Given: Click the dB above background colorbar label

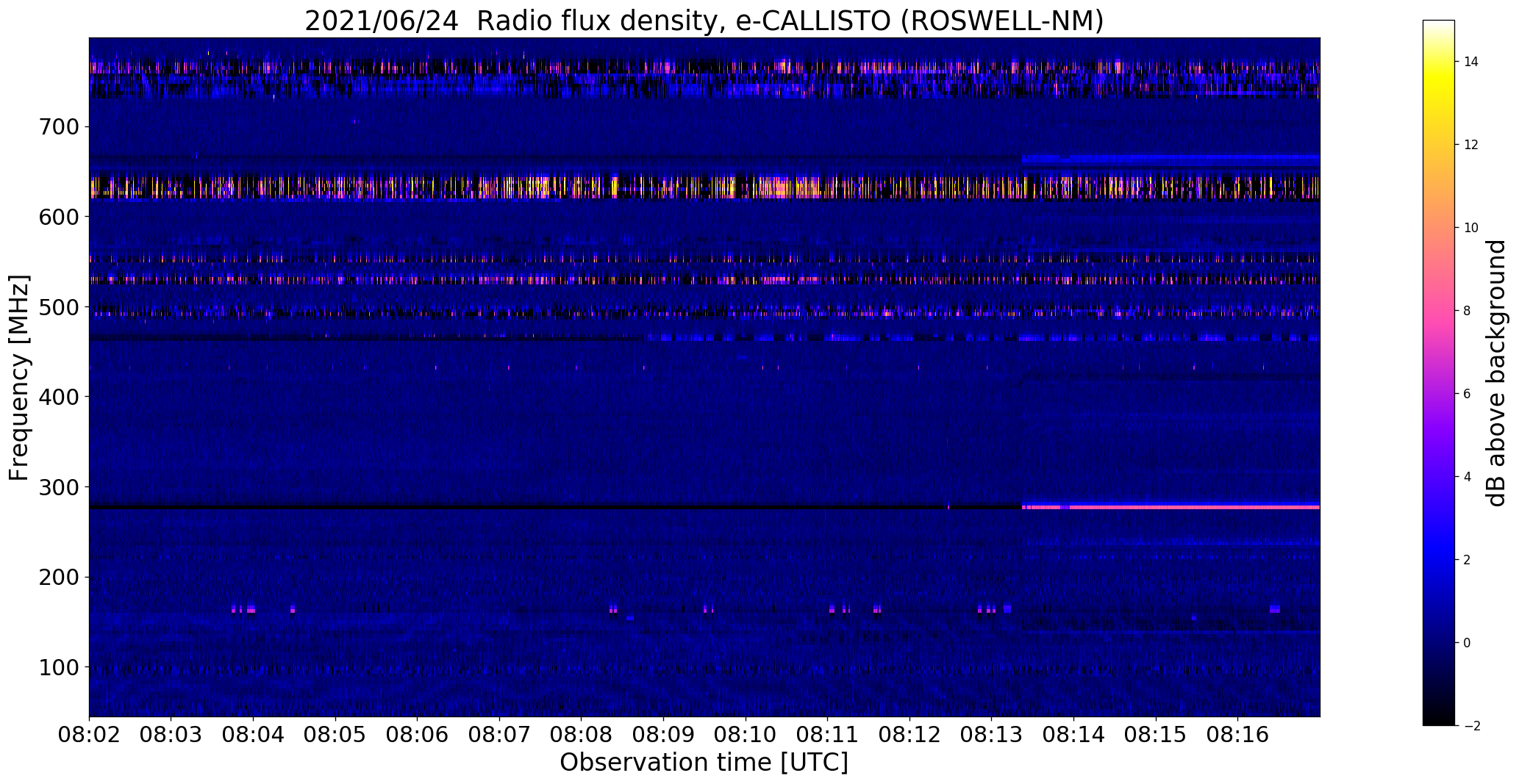Looking at the screenshot, I should tap(1496, 373).
